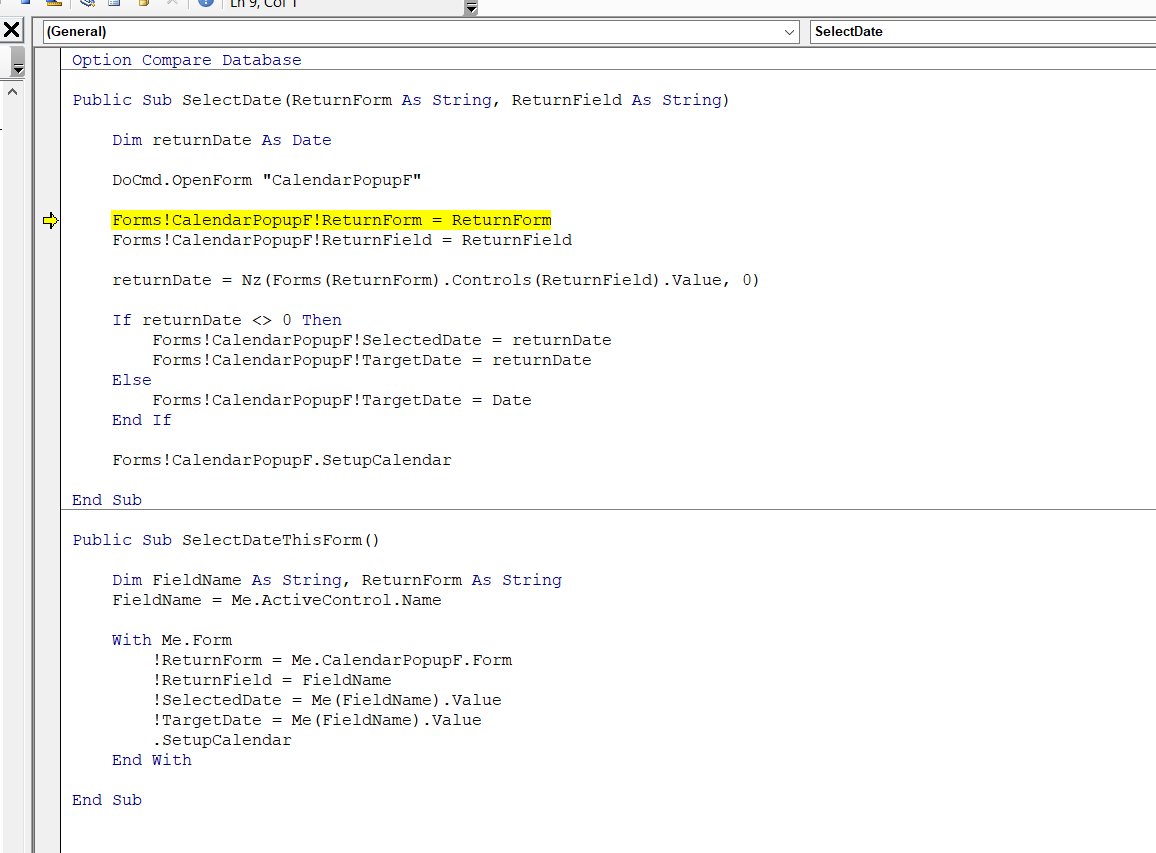1156x853 pixels.
Task: Open Project Explorer from the toolbar
Action: [88, 3]
